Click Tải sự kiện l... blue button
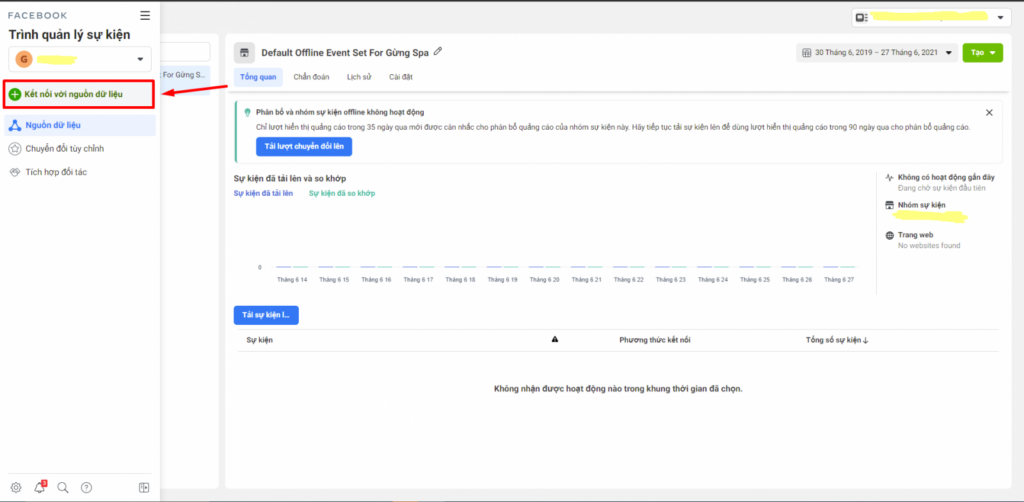The image size is (1024, 502). [266, 315]
